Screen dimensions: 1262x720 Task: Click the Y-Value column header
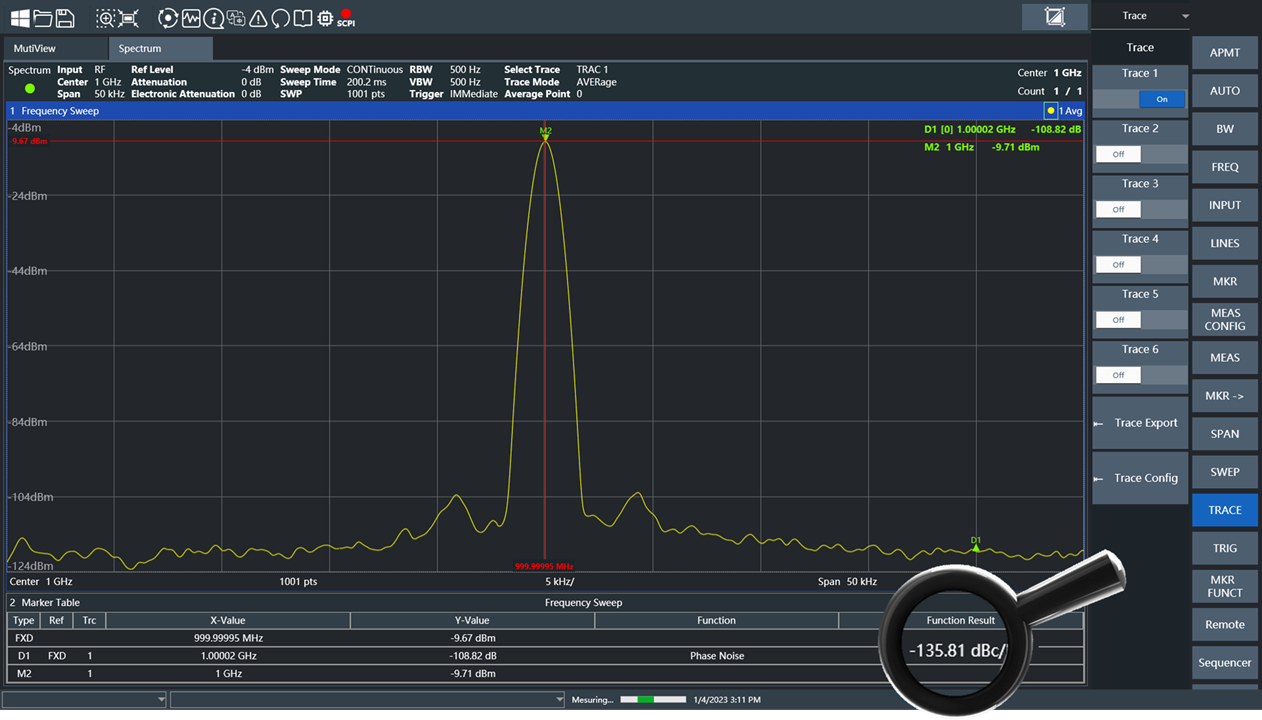[472, 621]
